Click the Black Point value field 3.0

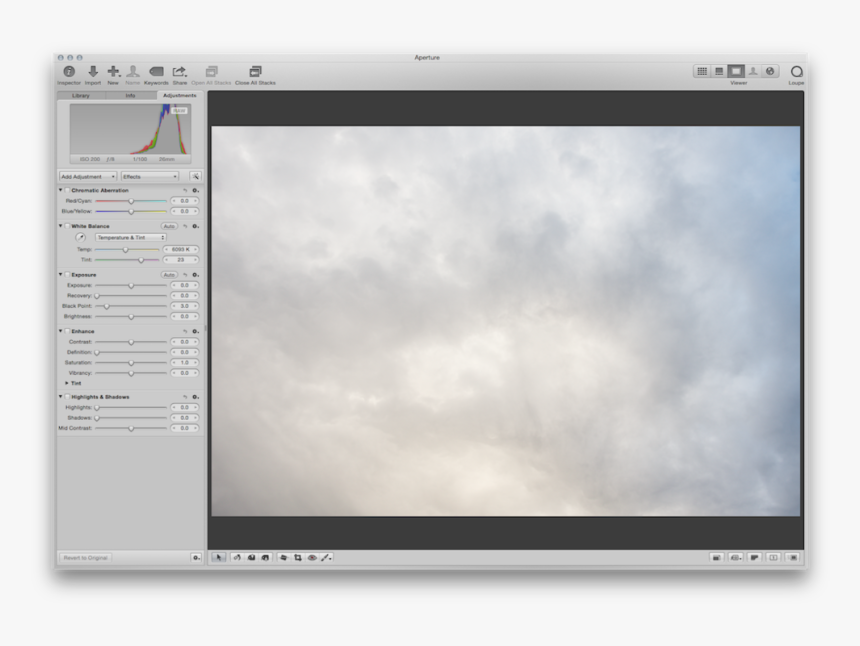(x=184, y=306)
